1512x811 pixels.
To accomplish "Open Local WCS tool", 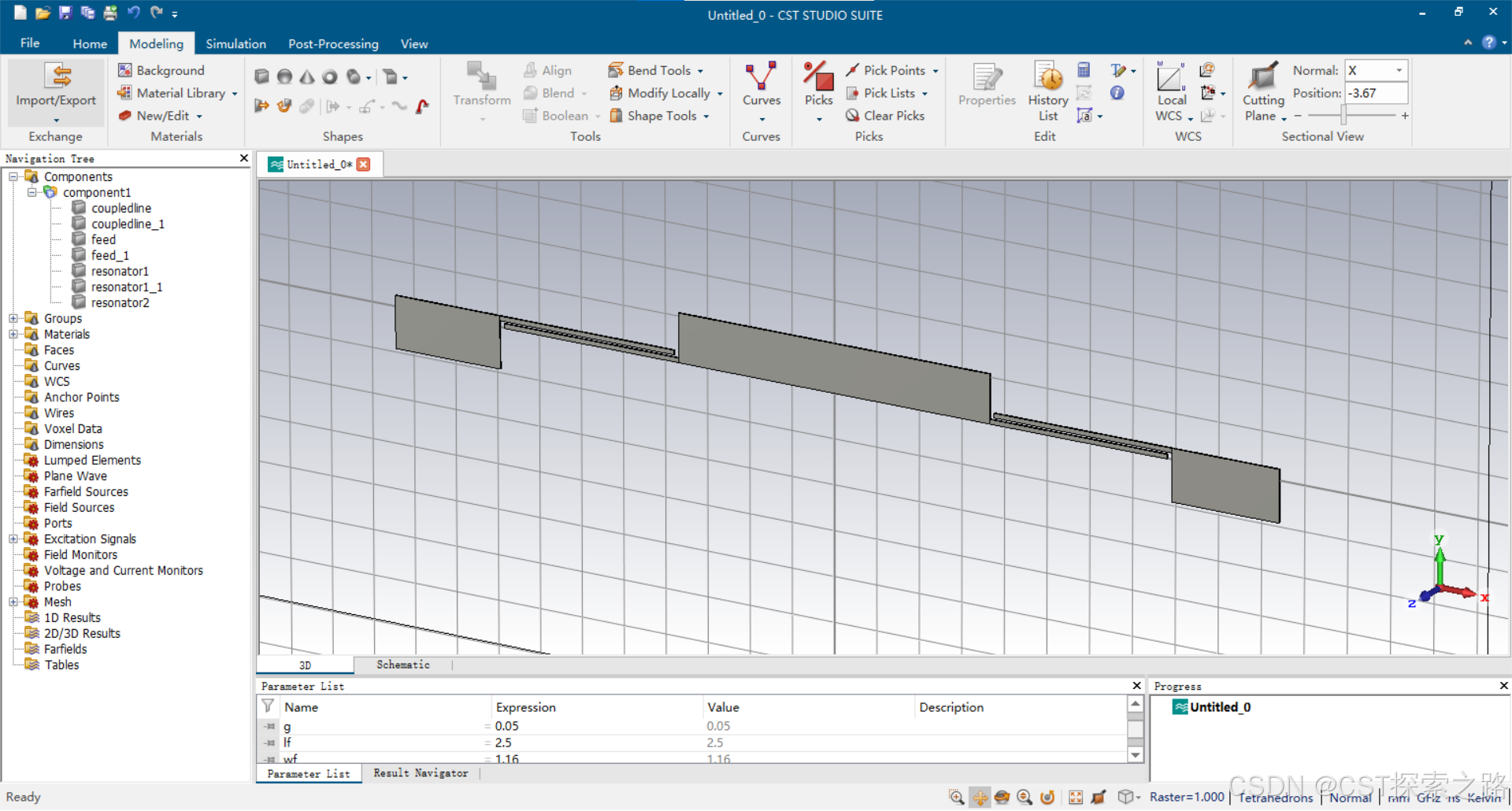I will tap(1171, 91).
